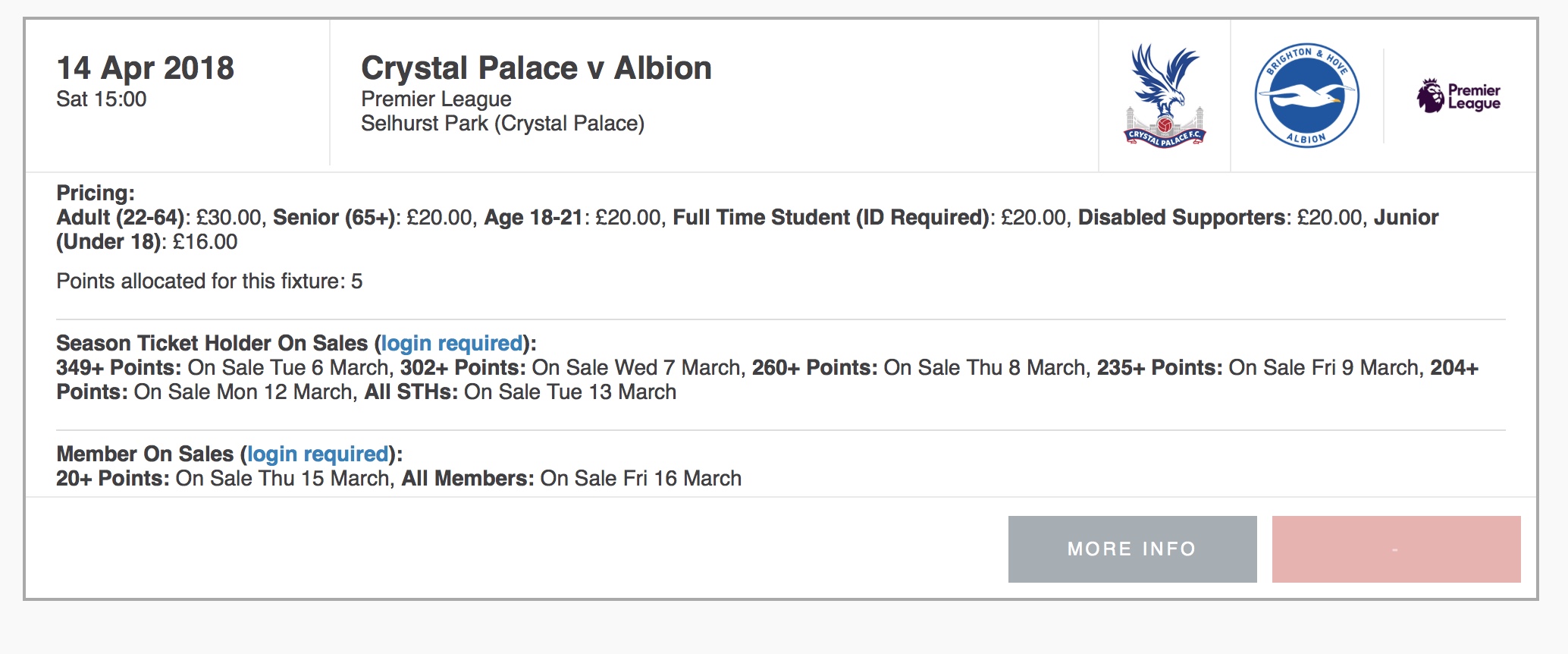Click Selhurst Park (Crystal Palace) venue text

click(x=503, y=124)
